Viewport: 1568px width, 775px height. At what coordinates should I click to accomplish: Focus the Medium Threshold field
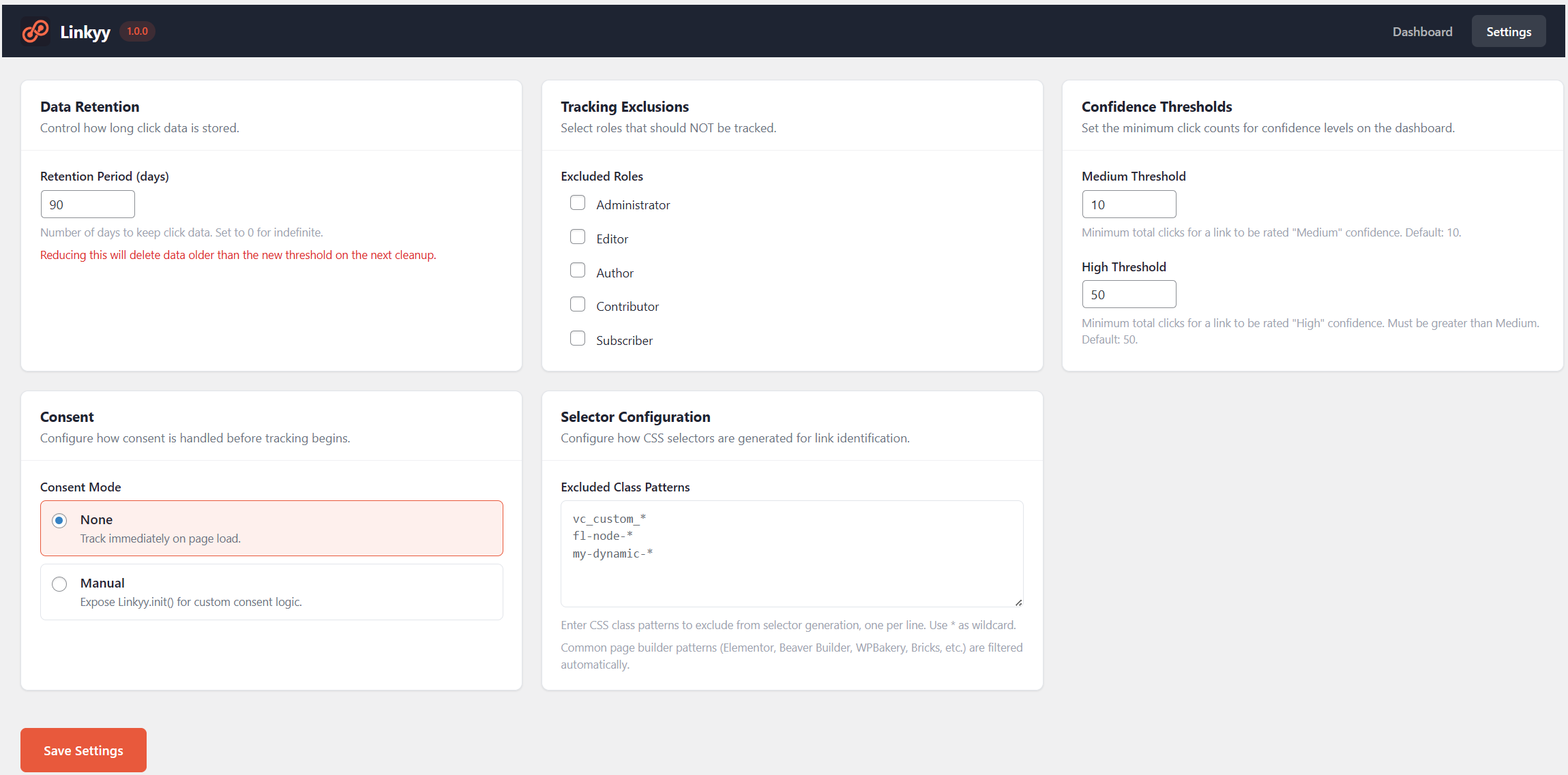(x=1129, y=204)
